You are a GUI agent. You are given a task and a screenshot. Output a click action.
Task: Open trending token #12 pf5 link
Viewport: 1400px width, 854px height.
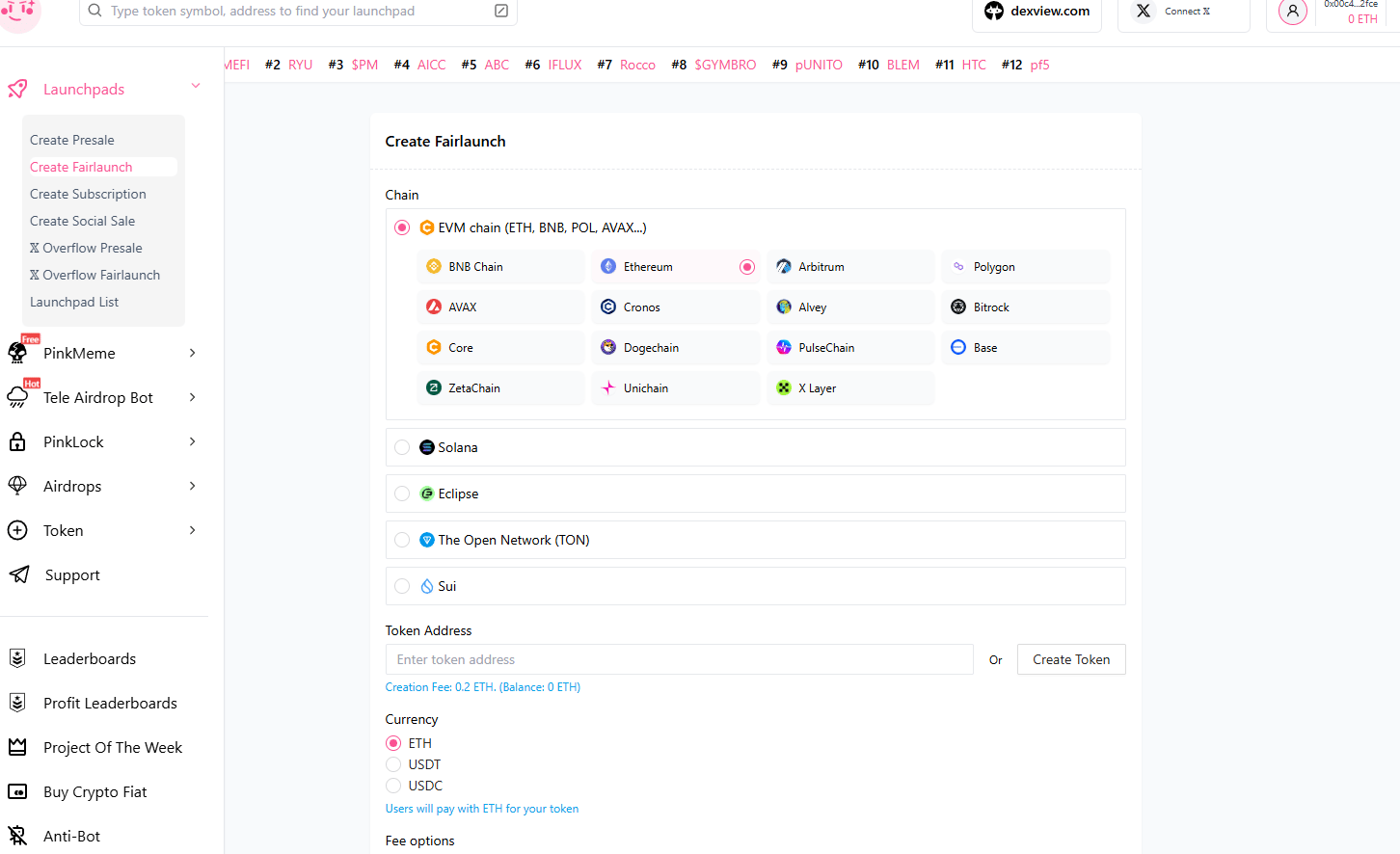(1026, 65)
